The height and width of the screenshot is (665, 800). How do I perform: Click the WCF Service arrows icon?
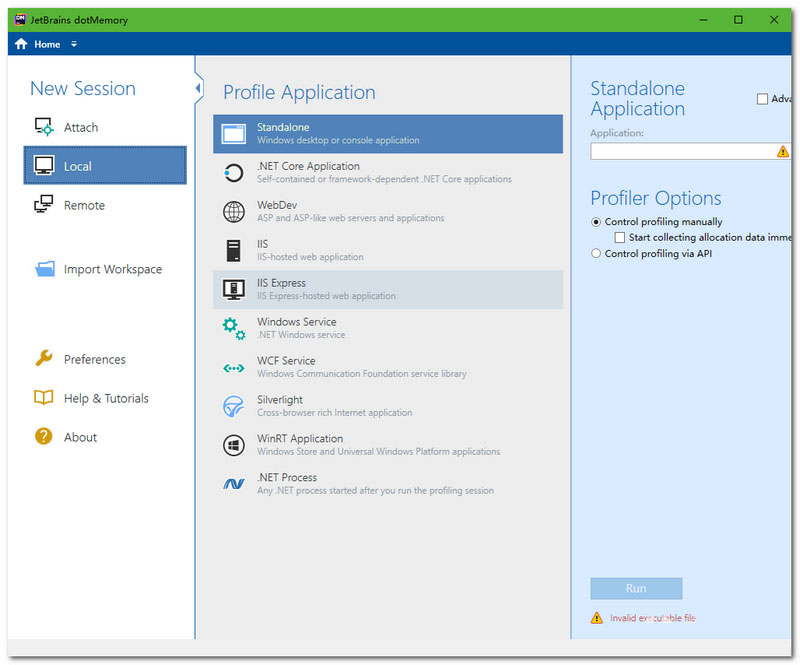[234, 368]
